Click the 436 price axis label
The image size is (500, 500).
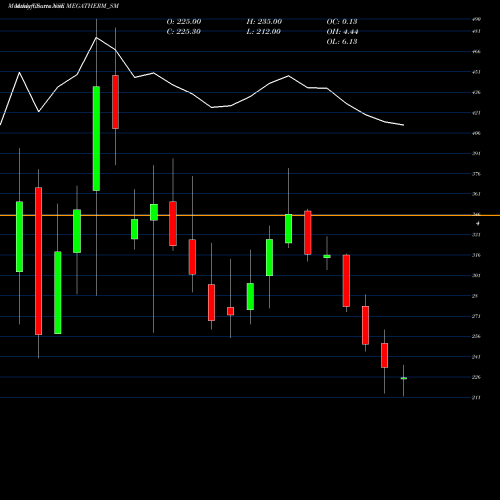pos(476,92)
